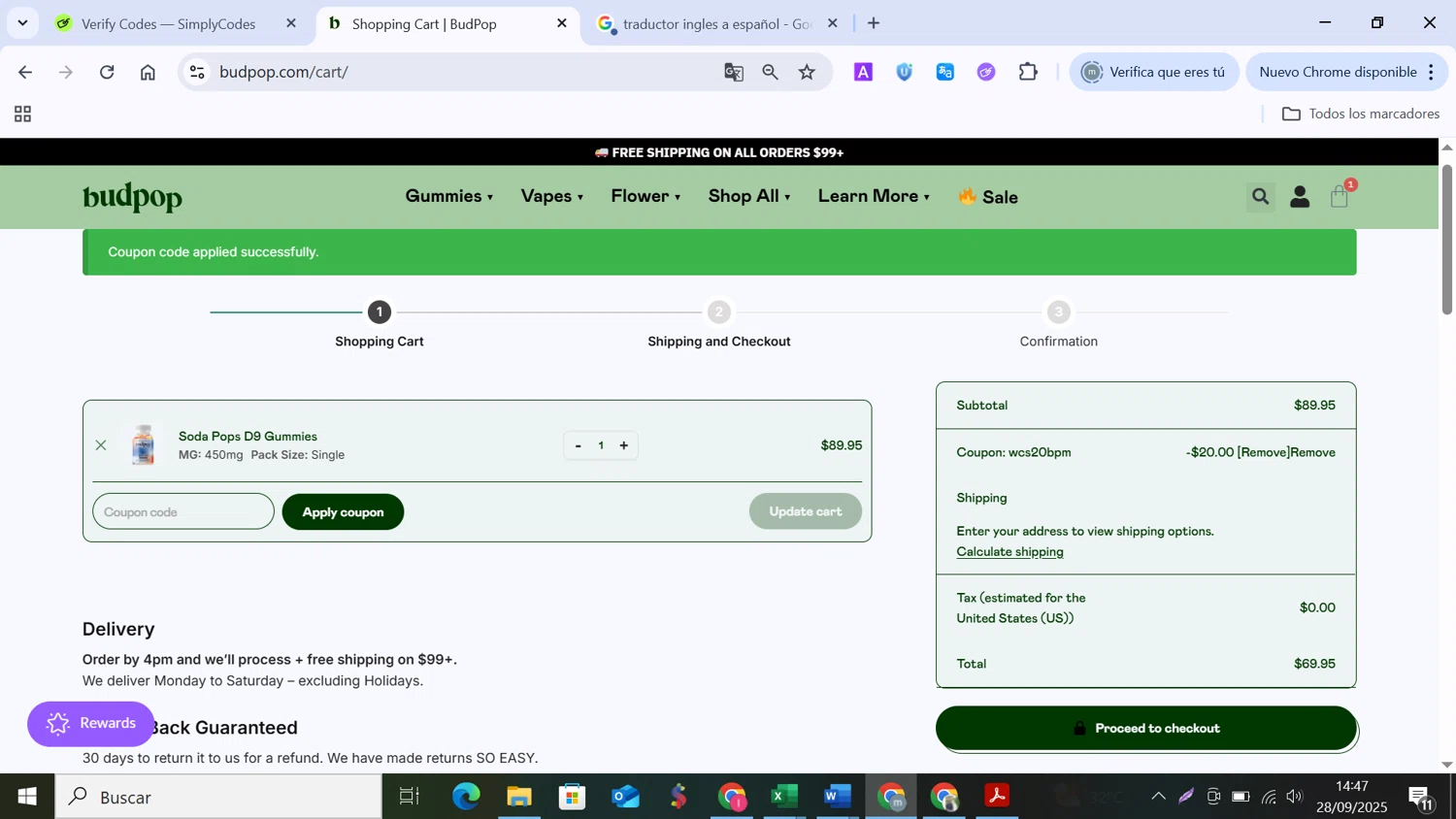Launch Microsoft Edge from taskbar

tap(466, 797)
